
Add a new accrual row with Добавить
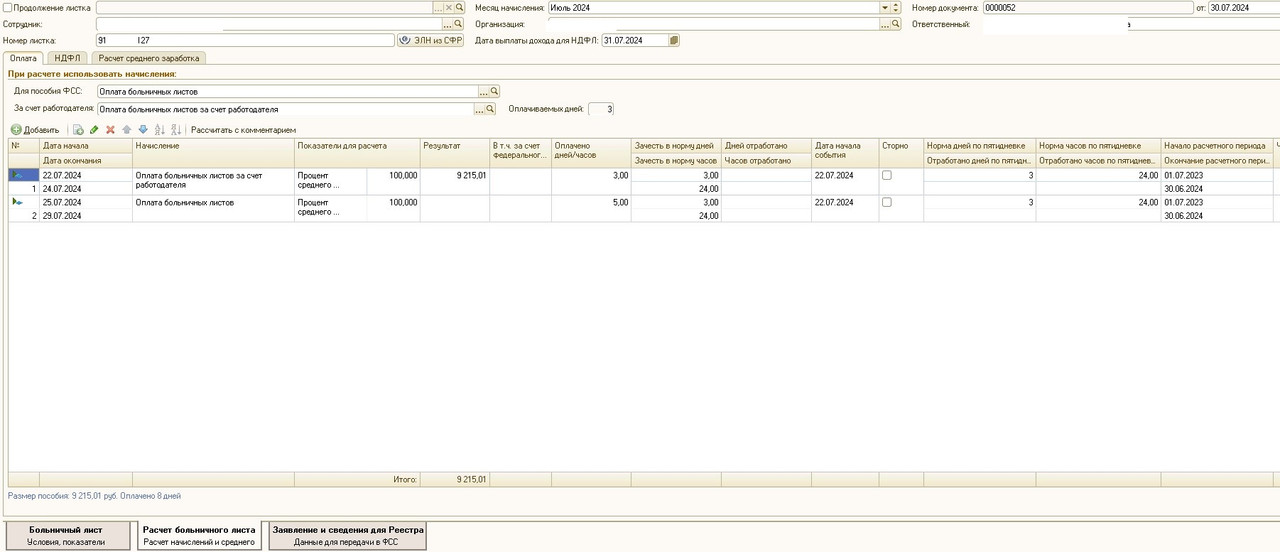coord(35,130)
